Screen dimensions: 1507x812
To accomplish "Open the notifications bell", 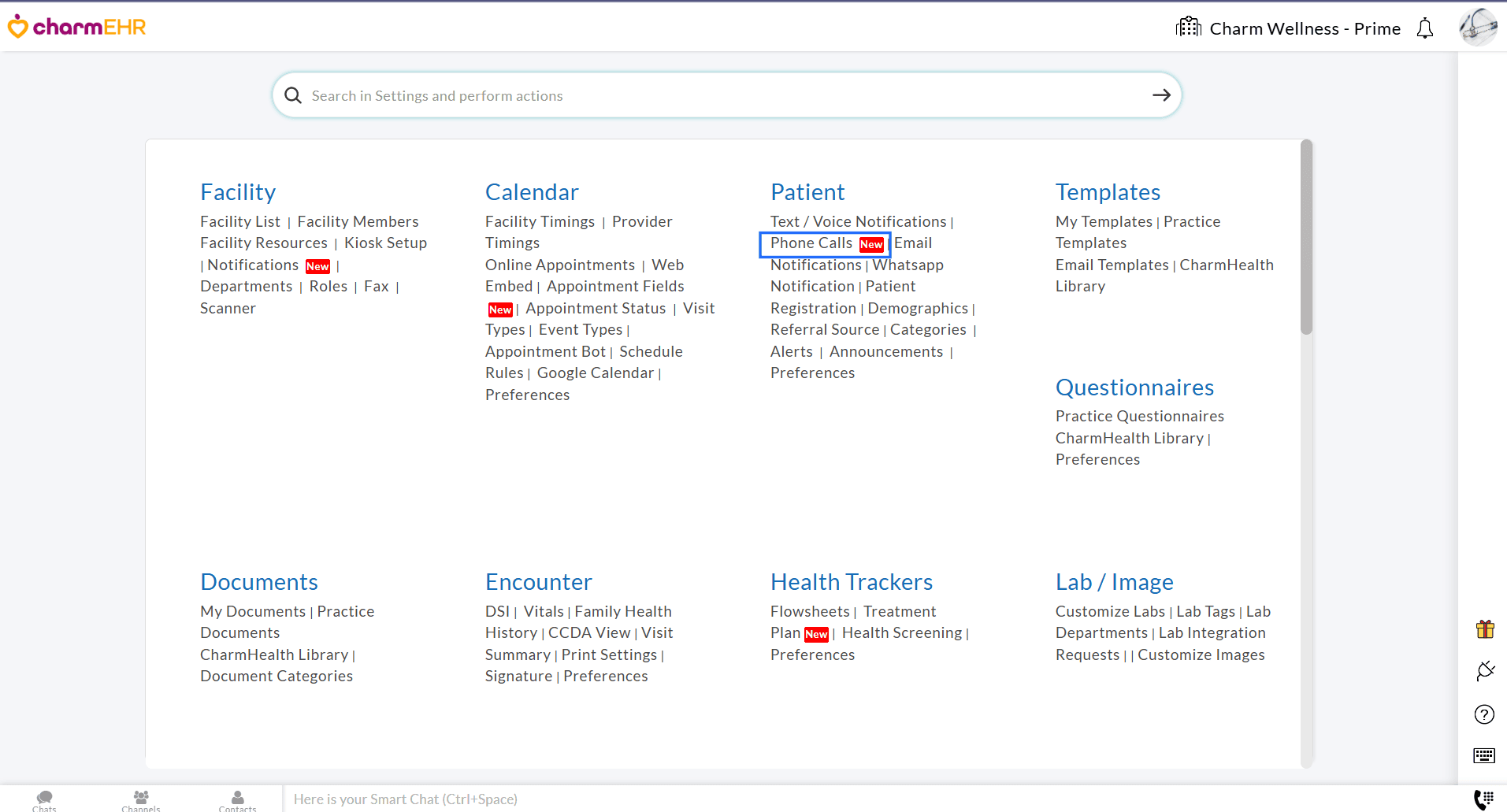I will (x=1425, y=28).
